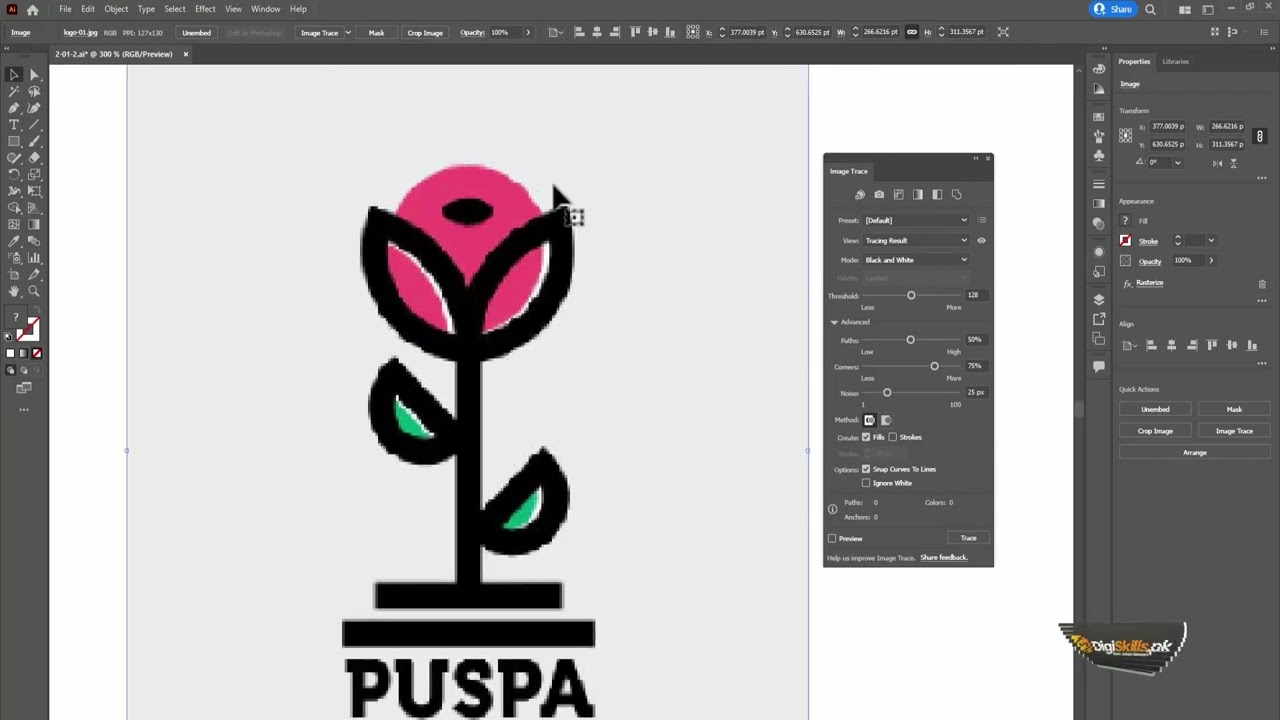The image size is (1280, 720).
Task: Toggle the Fills checkbox
Action: [866, 437]
